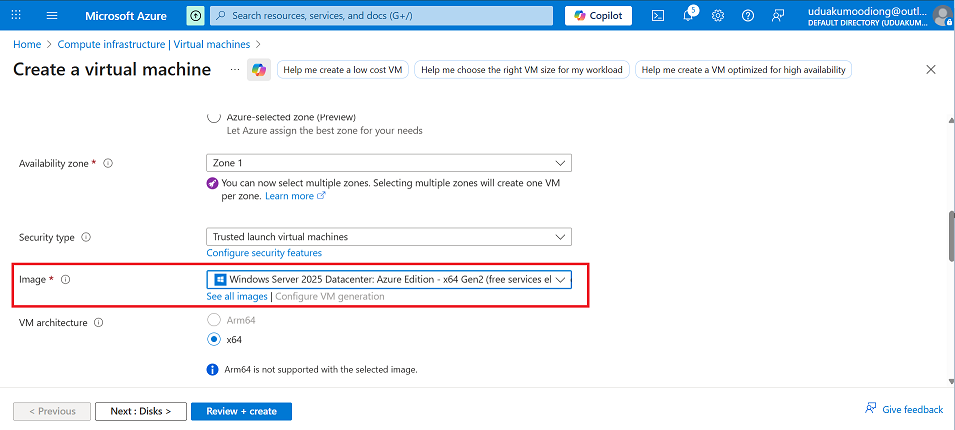
Task: Show info tooltip for VM architecture
Action: coord(99,323)
